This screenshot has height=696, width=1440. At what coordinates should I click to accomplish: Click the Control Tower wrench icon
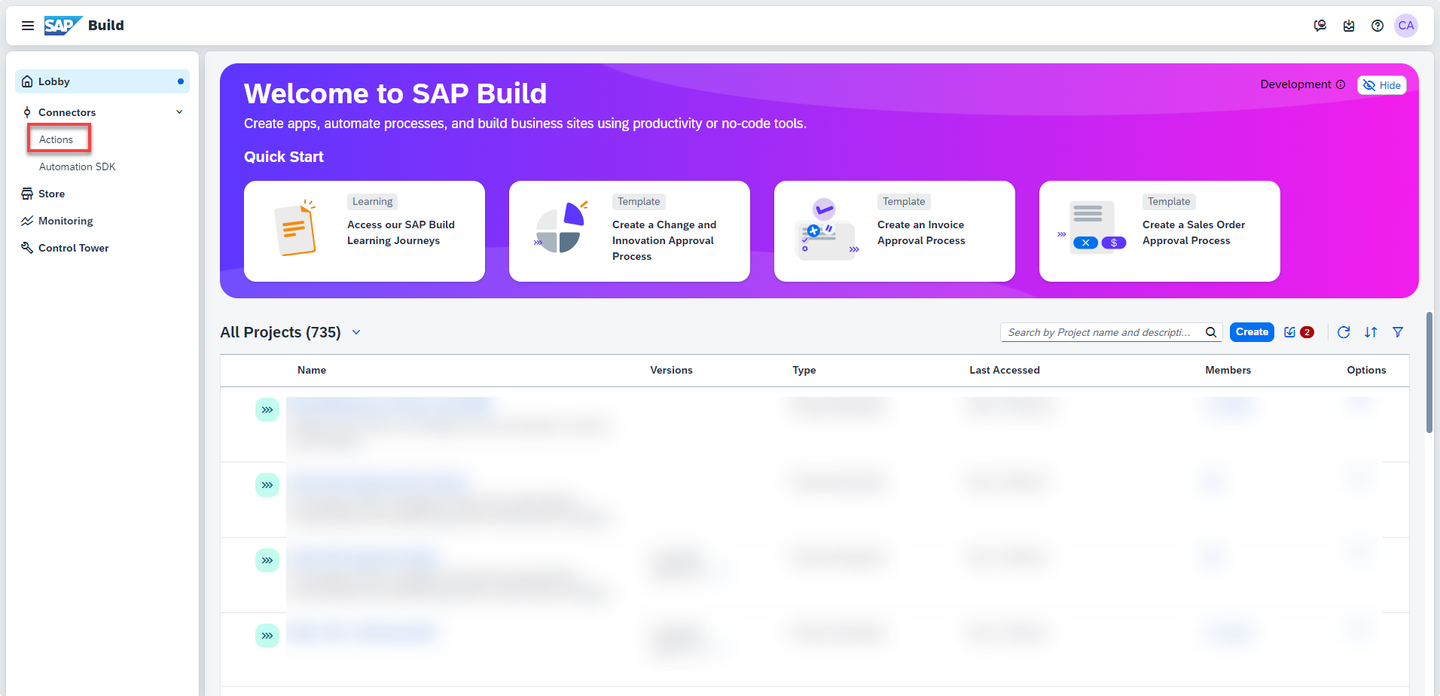pos(27,248)
